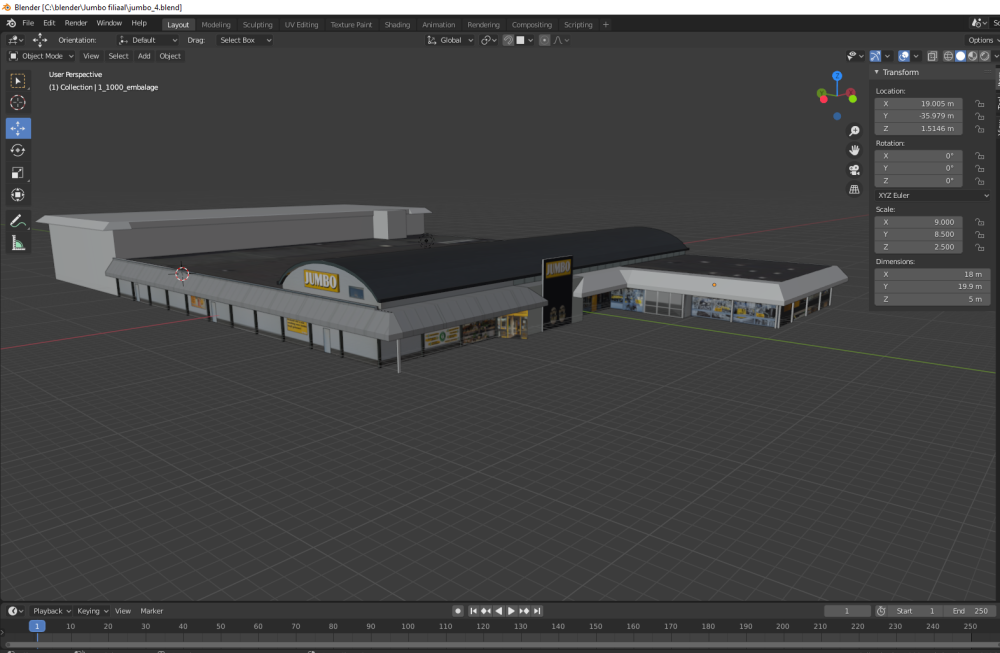Toggle auto keying record button
Screen dimensions: 1000x653
click(x=458, y=611)
